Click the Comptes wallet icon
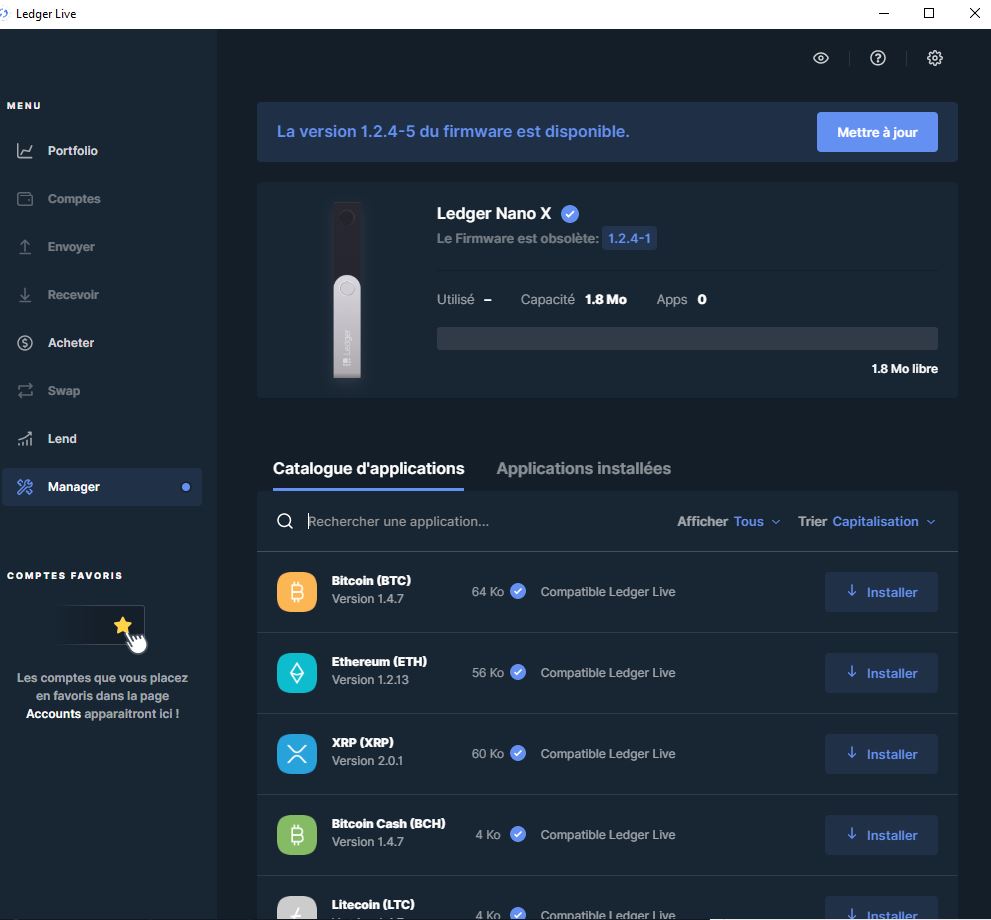 [x=25, y=198]
